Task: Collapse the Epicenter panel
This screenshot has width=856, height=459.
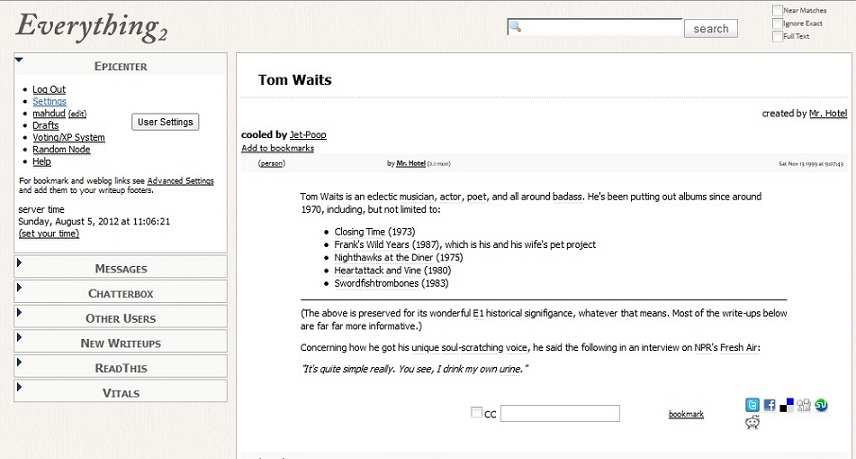Action: [19, 59]
